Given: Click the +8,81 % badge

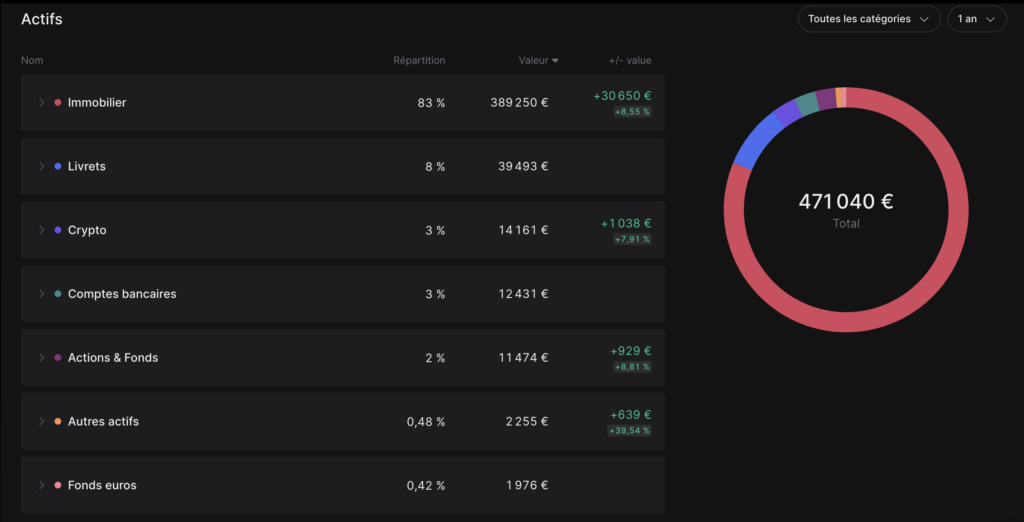Looking at the screenshot, I should 632,367.
